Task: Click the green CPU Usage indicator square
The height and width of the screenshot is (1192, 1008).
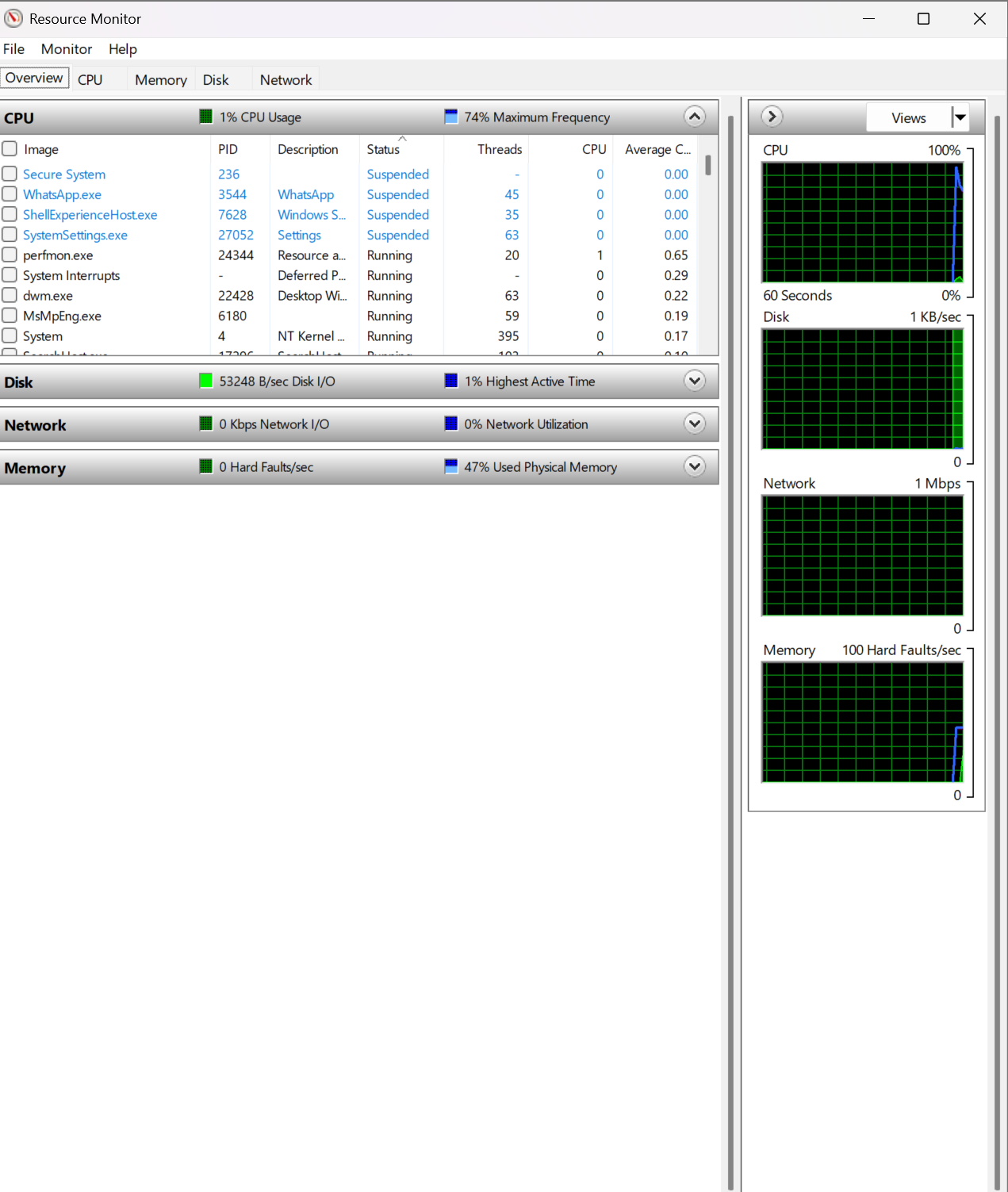Action: [x=205, y=117]
